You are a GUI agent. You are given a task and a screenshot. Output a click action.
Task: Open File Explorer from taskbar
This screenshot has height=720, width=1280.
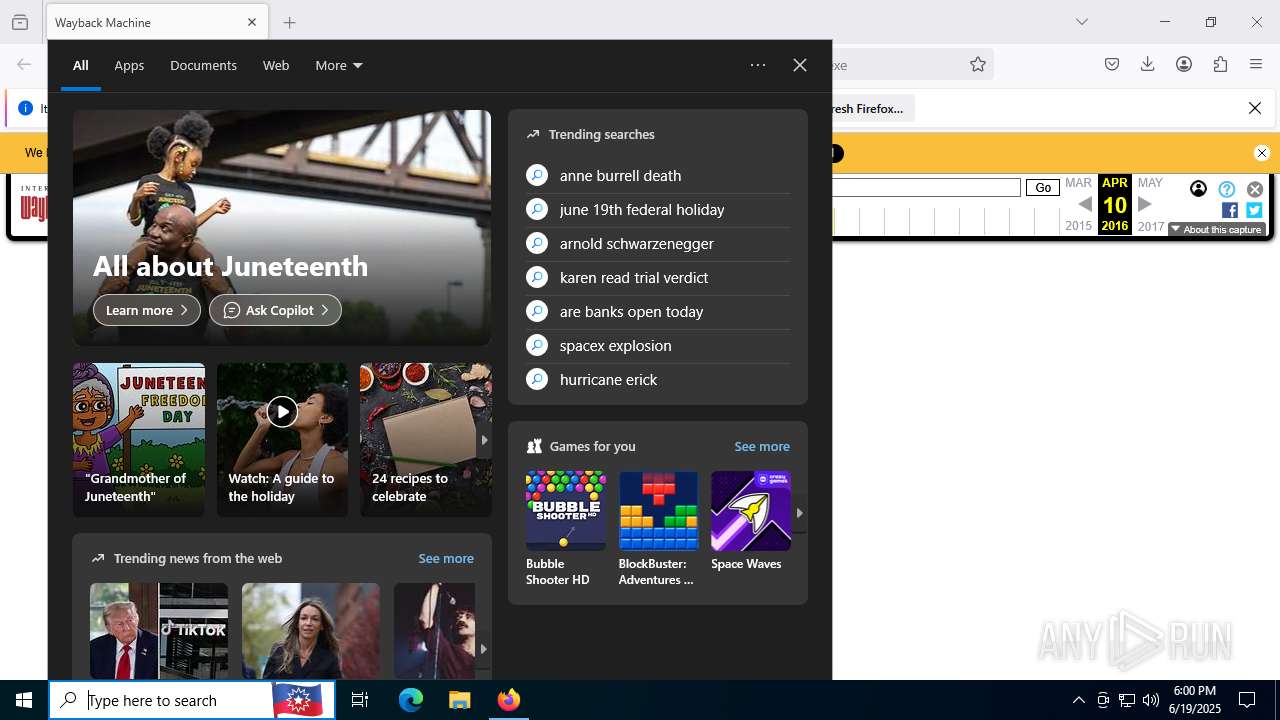[460, 700]
